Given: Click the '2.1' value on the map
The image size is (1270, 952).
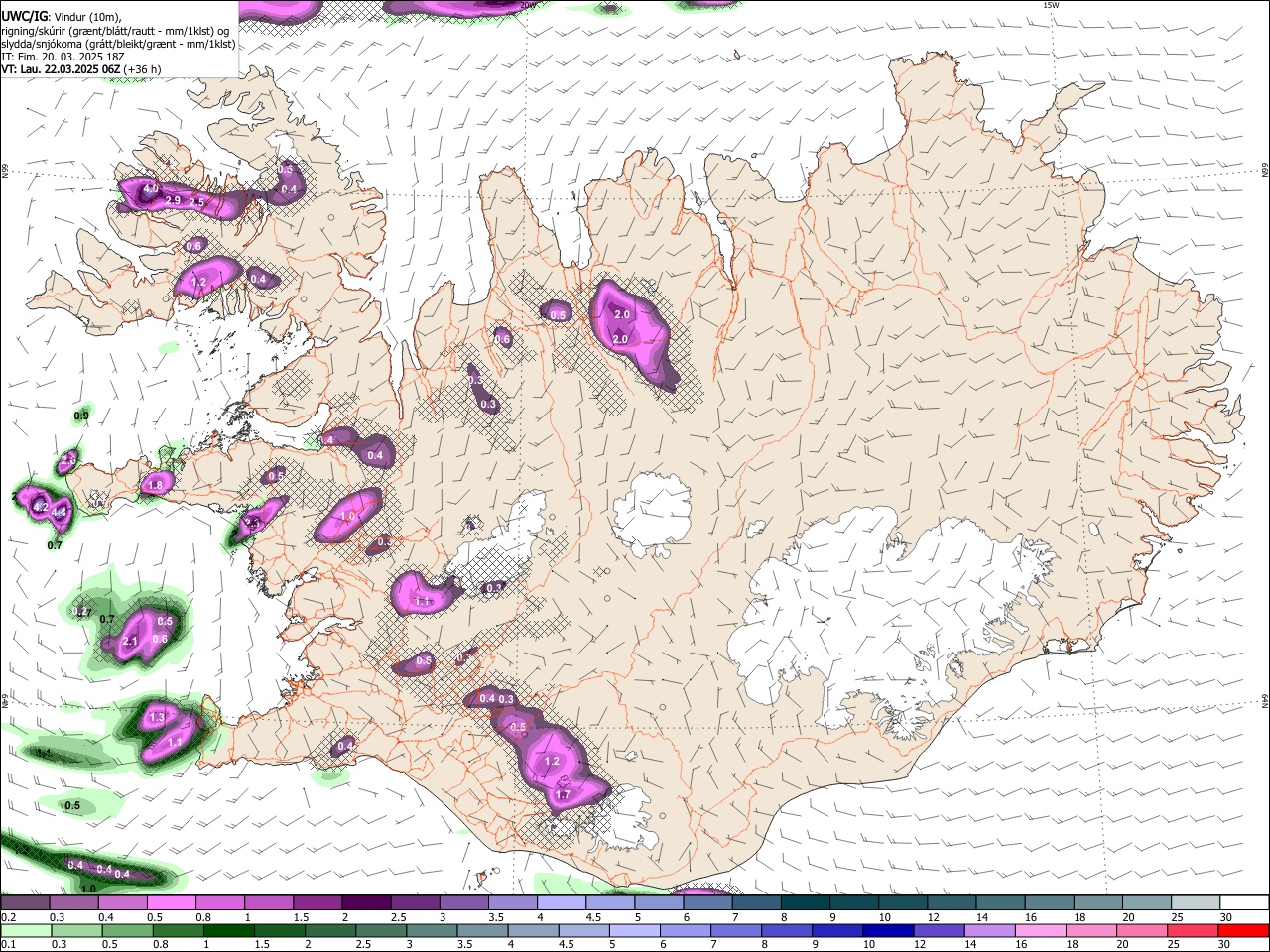Looking at the screenshot, I should click(130, 642).
